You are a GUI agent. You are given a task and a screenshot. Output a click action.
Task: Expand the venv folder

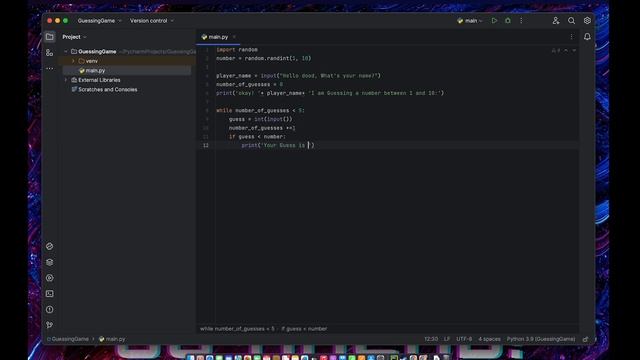click(73, 61)
